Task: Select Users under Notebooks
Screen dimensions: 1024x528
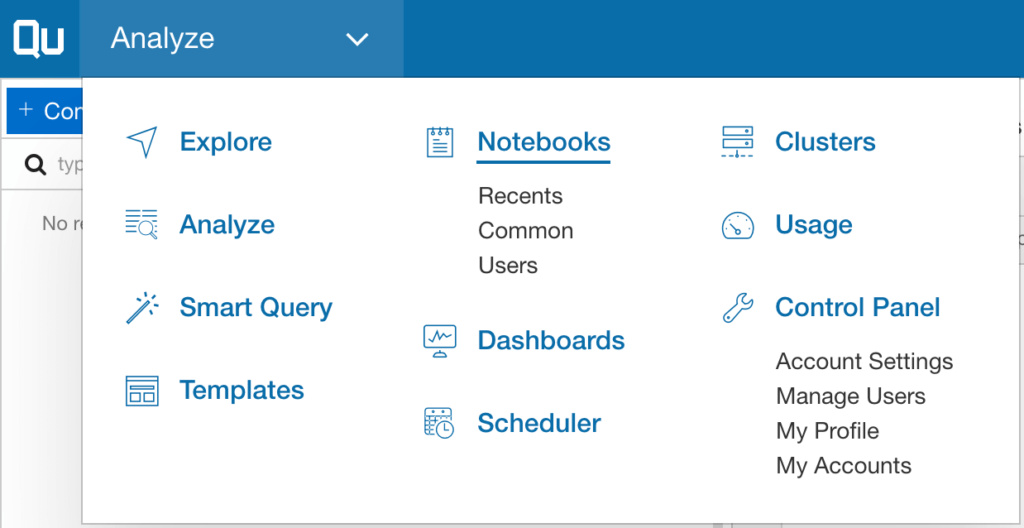Action: pyautogui.click(x=508, y=265)
